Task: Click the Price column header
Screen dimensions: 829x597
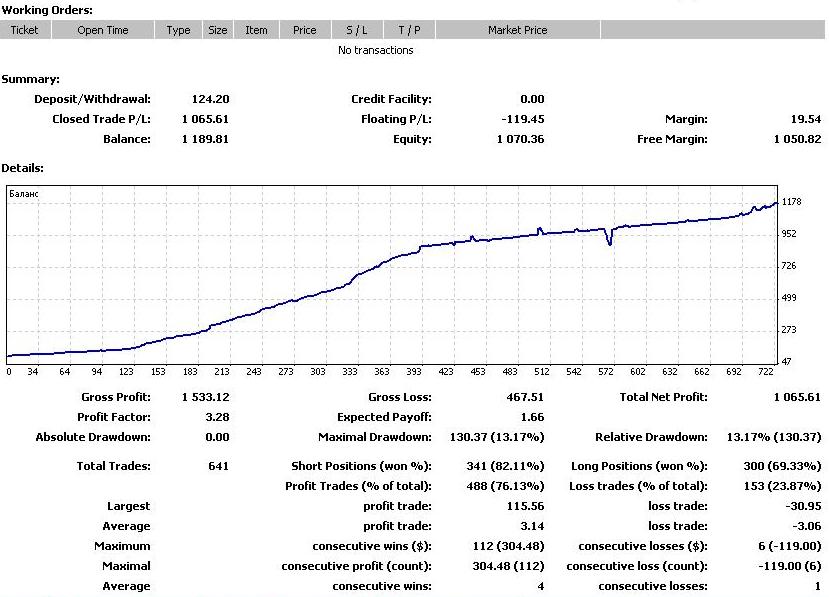Action: (305, 30)
